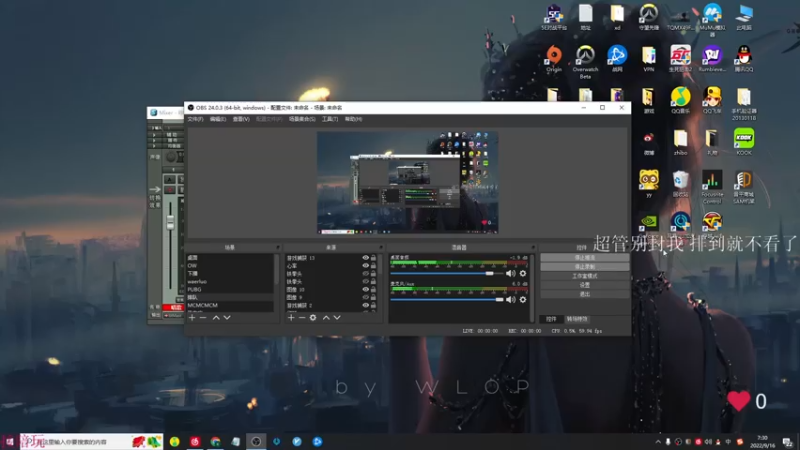Viewport: 800px width, 450px height.
Task: Open the 文件(F) menu in OBS
Action: coord(195,119)
